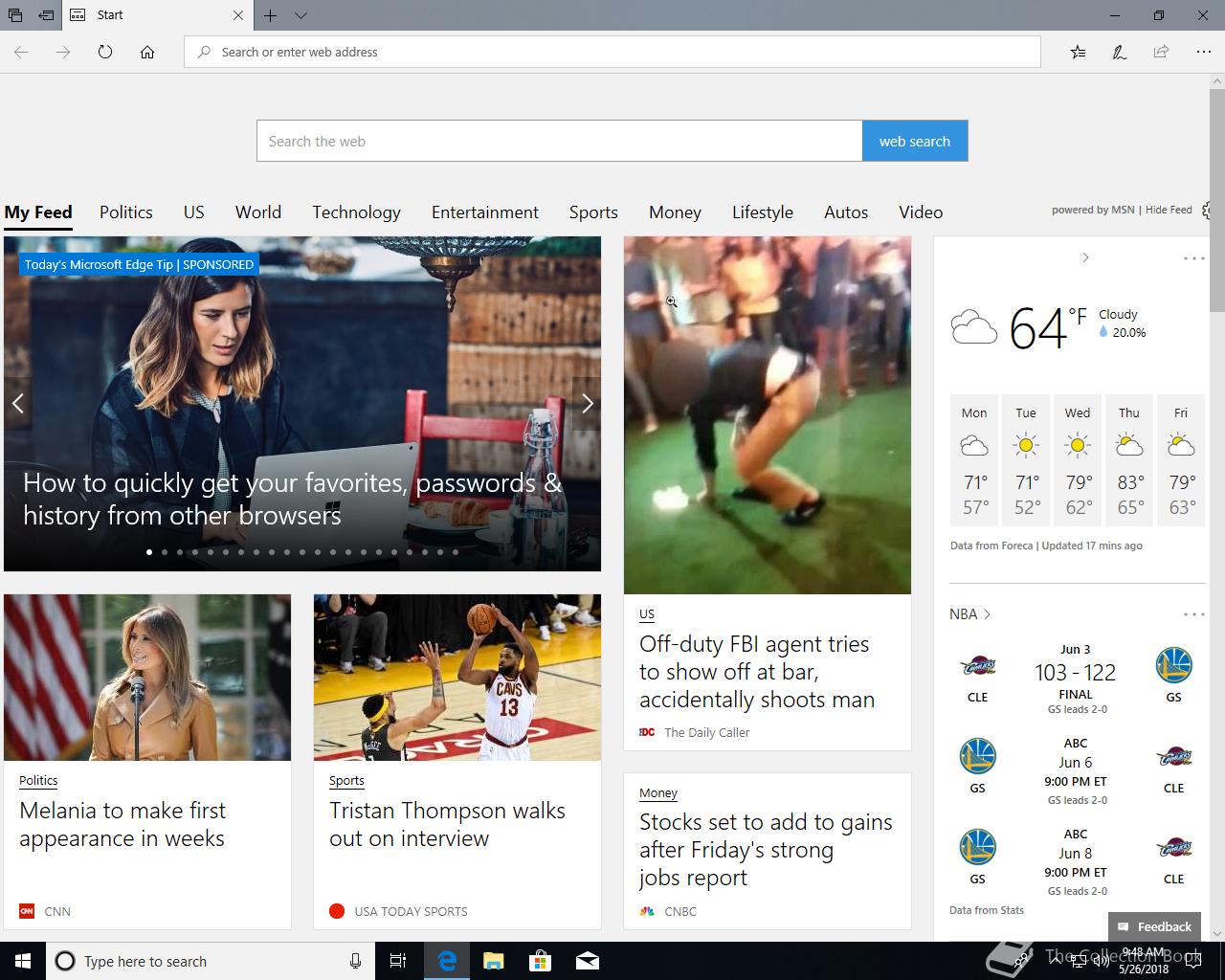Open Off-duty FBI agent headline

click(757, 672)
